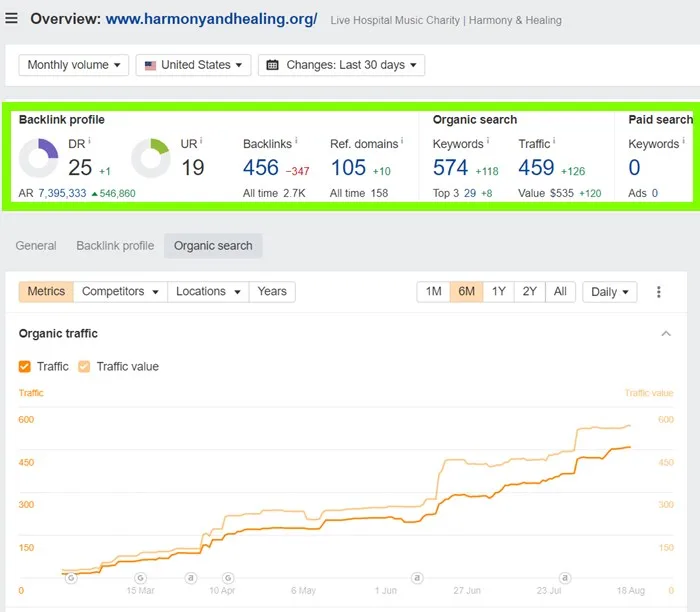
Task: Select the Years chart button
Action: pos(272,292)
